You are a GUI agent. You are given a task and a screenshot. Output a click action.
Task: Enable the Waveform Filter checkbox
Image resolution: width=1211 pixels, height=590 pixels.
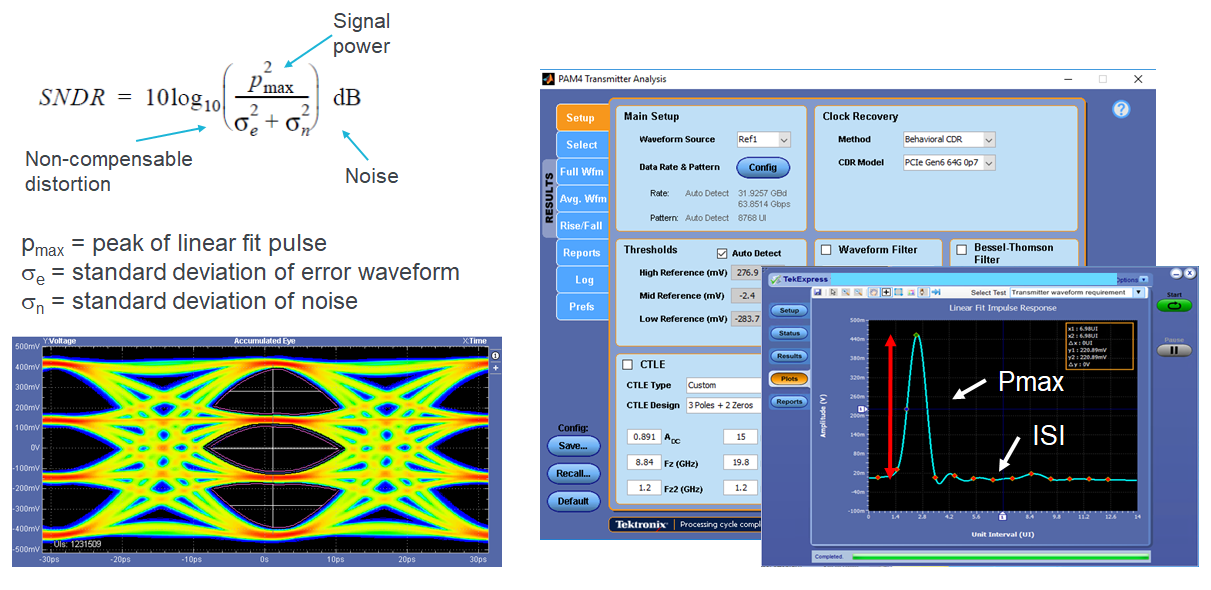826,249
